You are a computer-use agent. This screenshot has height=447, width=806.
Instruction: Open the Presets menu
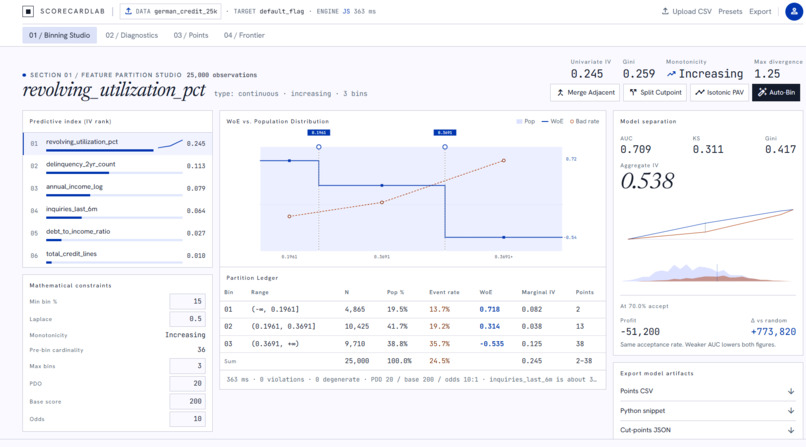click(x=730, y=11)
